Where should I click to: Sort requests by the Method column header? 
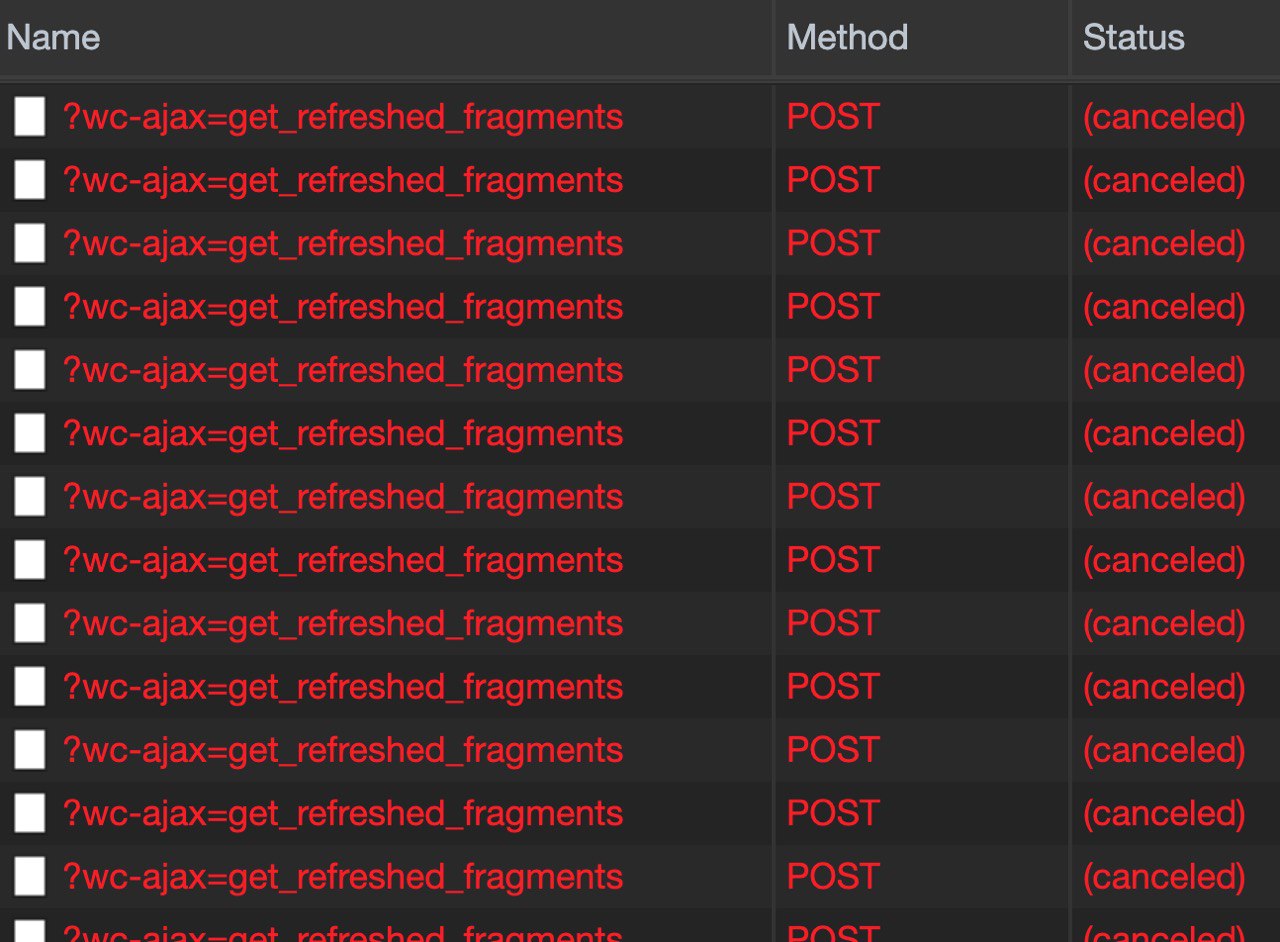[x=847, y=38]
